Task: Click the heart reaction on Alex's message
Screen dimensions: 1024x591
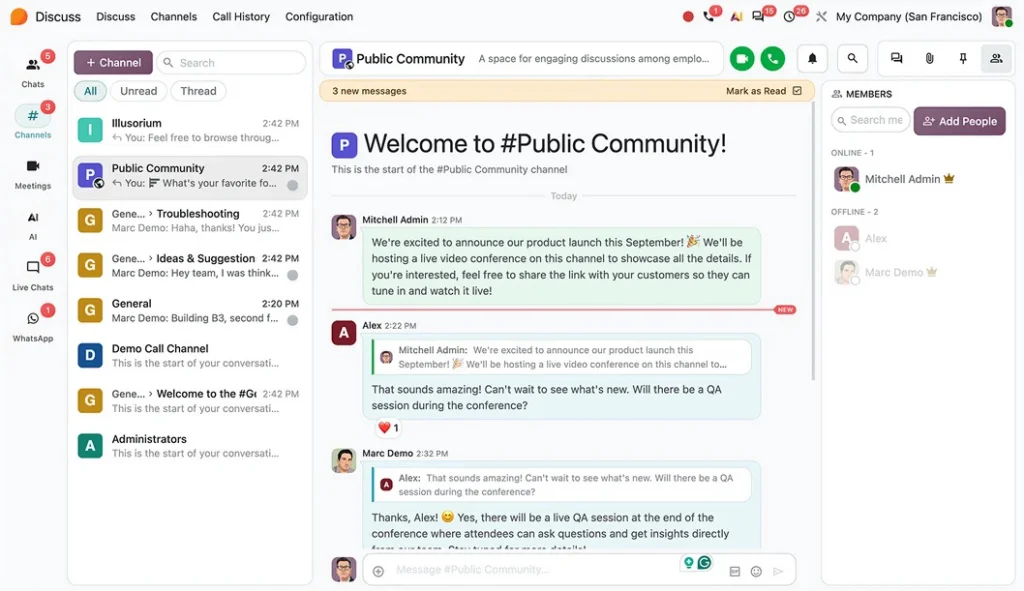Action: (x=388, y=428)
